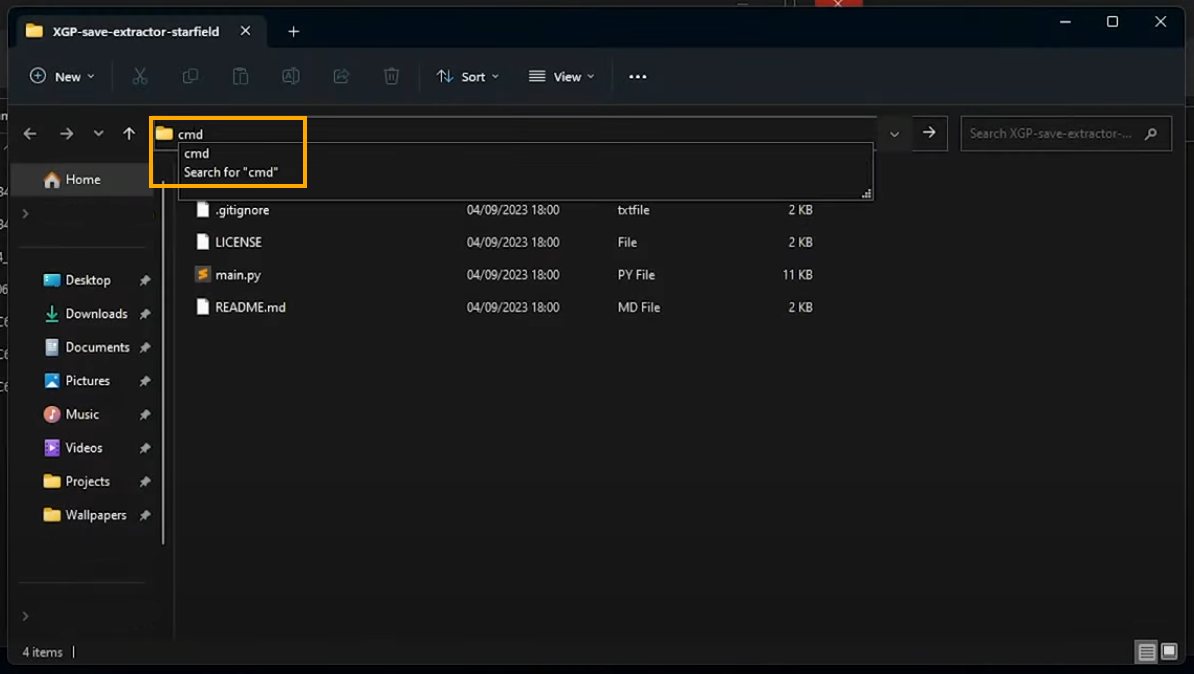
Task: Click the Paste clipboard icon
Action: [241, 76]
